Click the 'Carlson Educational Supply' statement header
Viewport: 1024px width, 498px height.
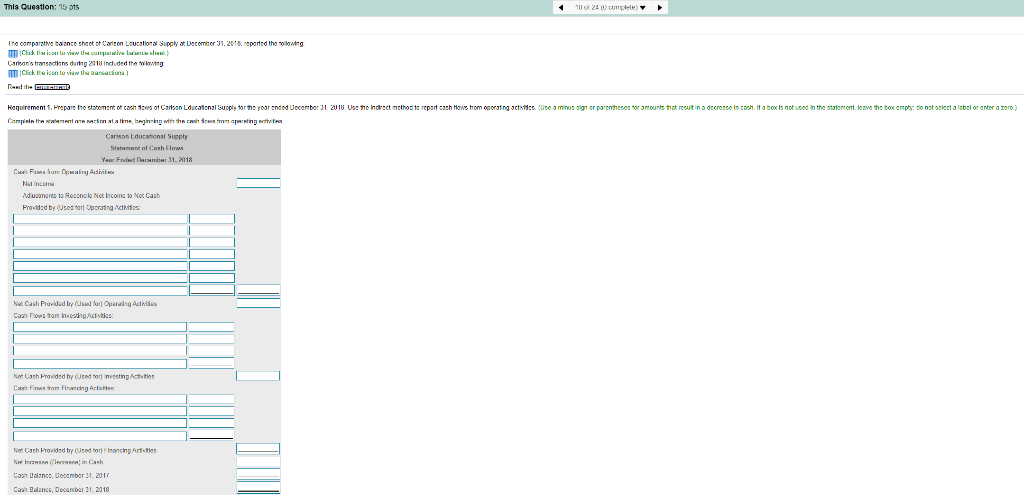145,137
